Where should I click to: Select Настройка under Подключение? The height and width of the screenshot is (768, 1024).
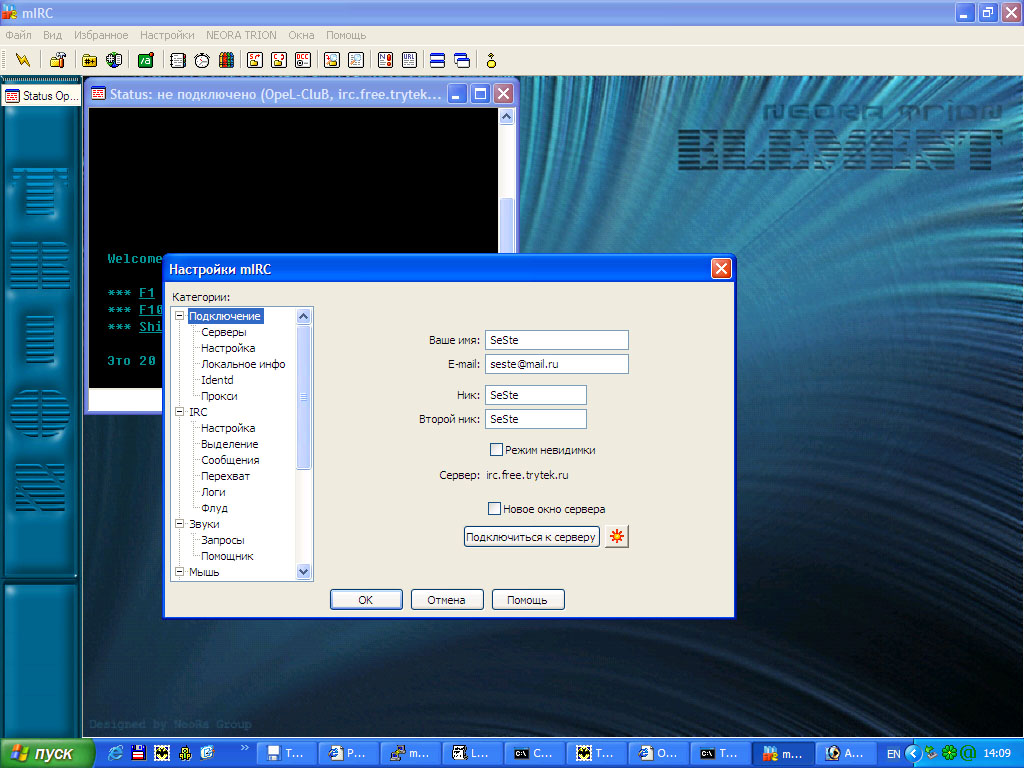228,348
